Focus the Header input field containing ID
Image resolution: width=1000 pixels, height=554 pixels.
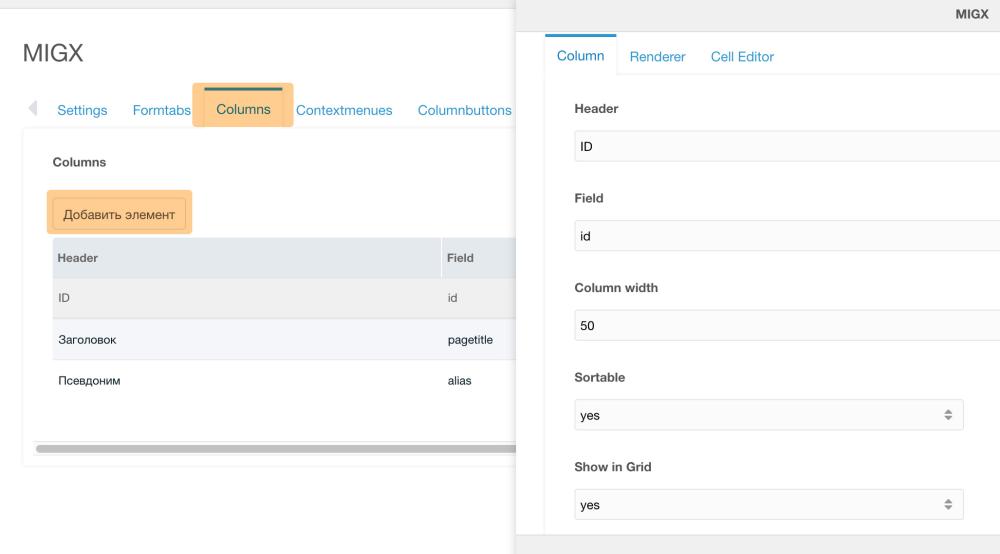[787, 147]
